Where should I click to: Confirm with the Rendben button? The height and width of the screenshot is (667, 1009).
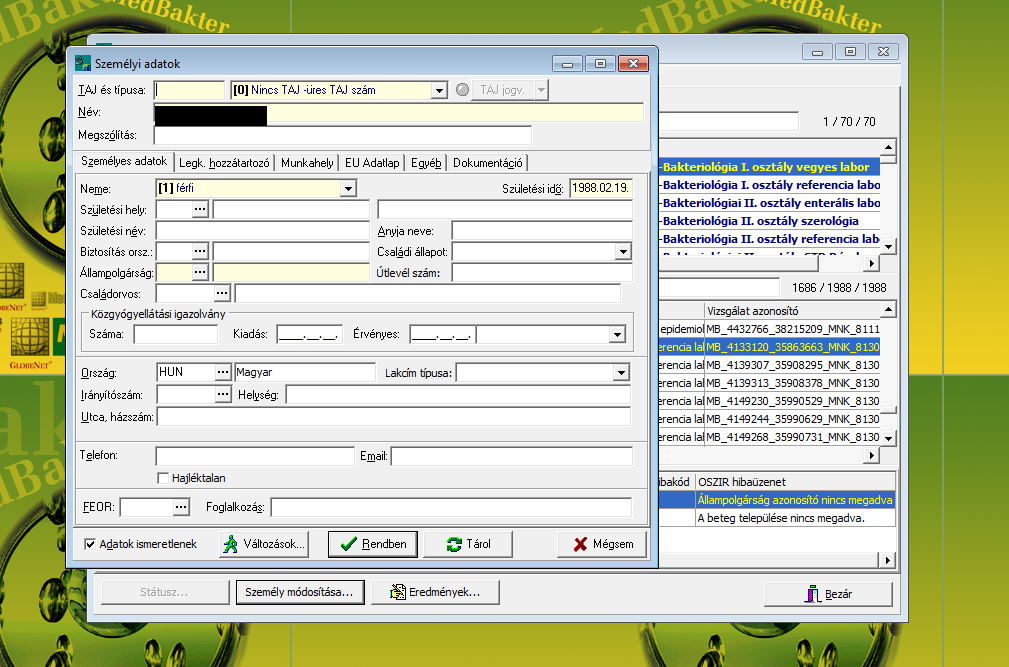373,544
